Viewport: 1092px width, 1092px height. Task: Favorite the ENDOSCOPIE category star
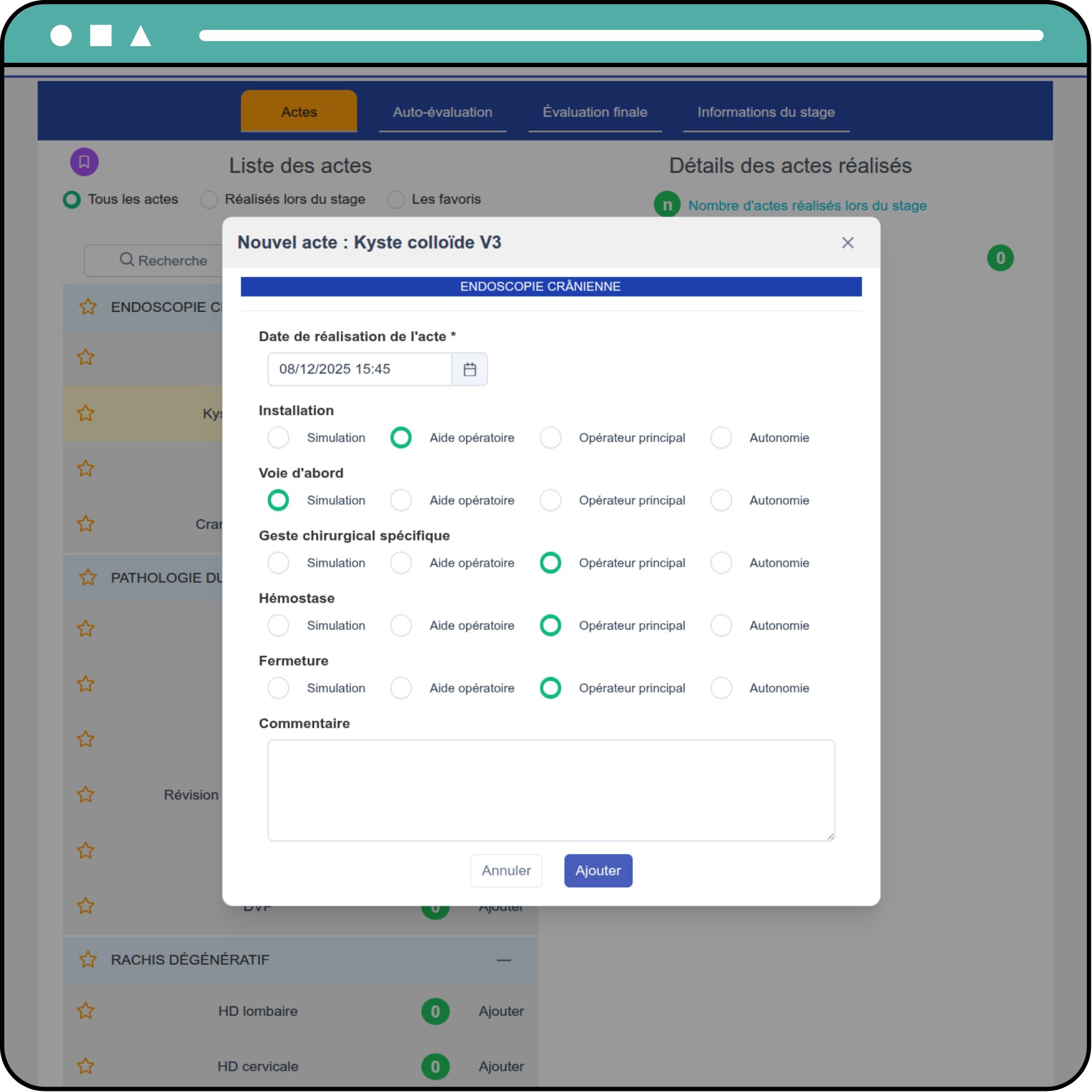click(x=87, y=307)
